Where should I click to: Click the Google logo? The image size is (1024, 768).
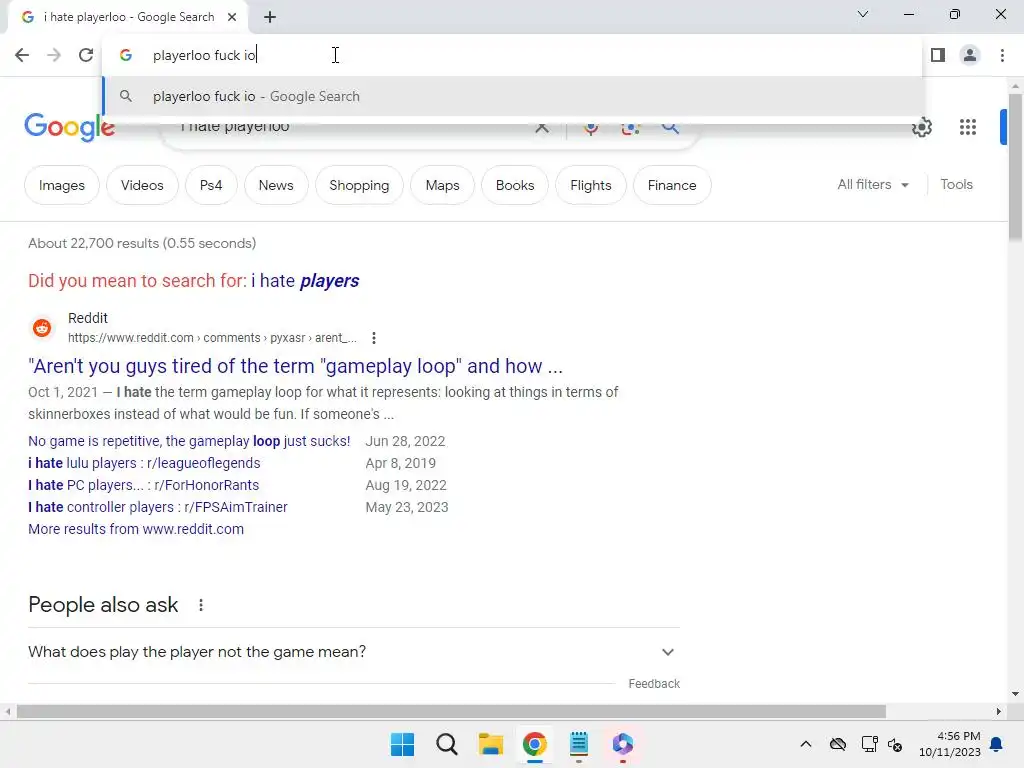point(69,127)
